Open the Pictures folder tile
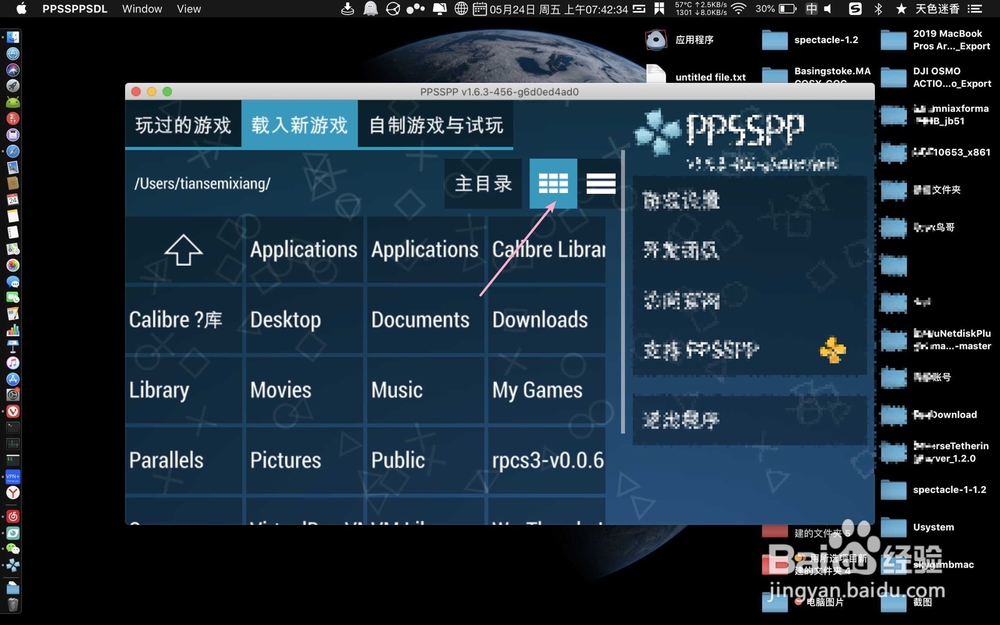 pyautogui.click(x=303, y=460)
